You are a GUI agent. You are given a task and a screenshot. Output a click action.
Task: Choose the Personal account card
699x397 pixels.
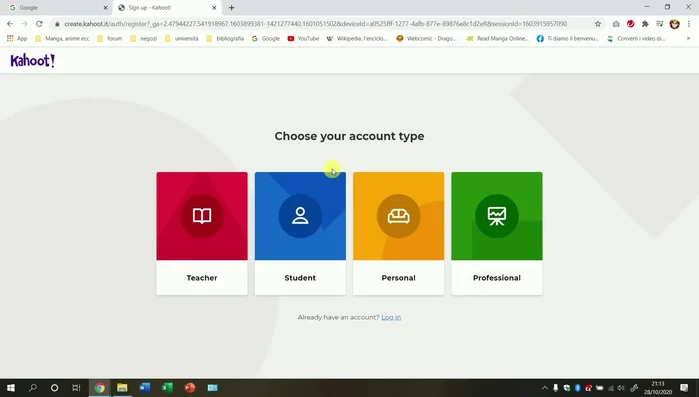pyautogui.click(x=399, y=233)
